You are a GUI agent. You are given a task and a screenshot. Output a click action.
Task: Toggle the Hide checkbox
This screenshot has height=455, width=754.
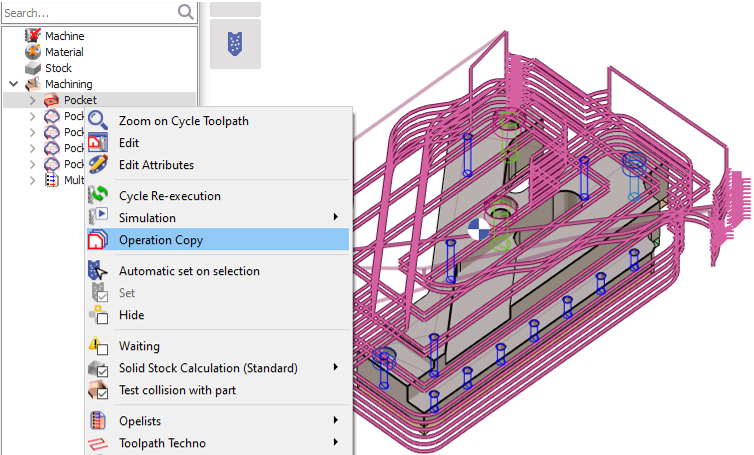(x=99, y=315)
